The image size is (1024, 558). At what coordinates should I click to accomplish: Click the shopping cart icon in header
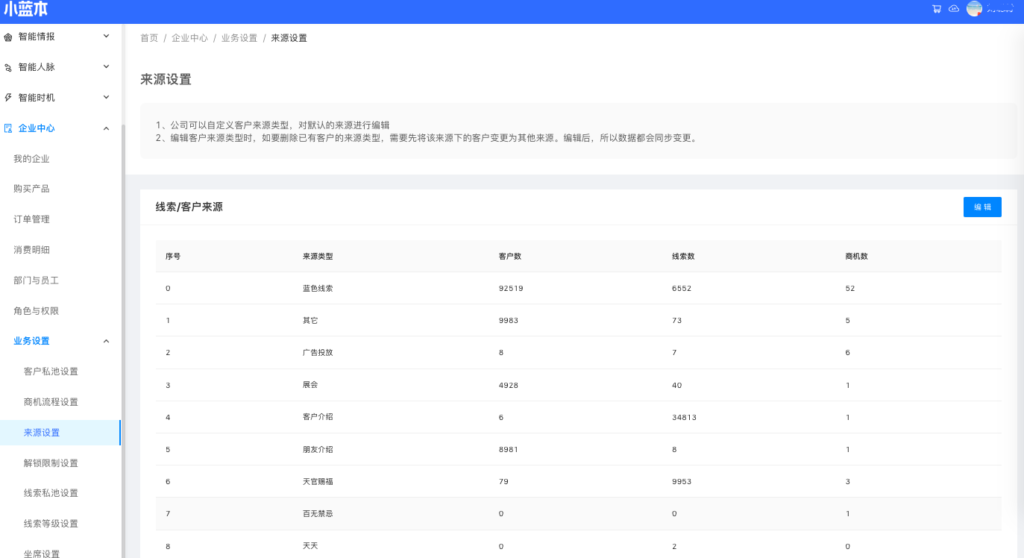click(937, 9)
